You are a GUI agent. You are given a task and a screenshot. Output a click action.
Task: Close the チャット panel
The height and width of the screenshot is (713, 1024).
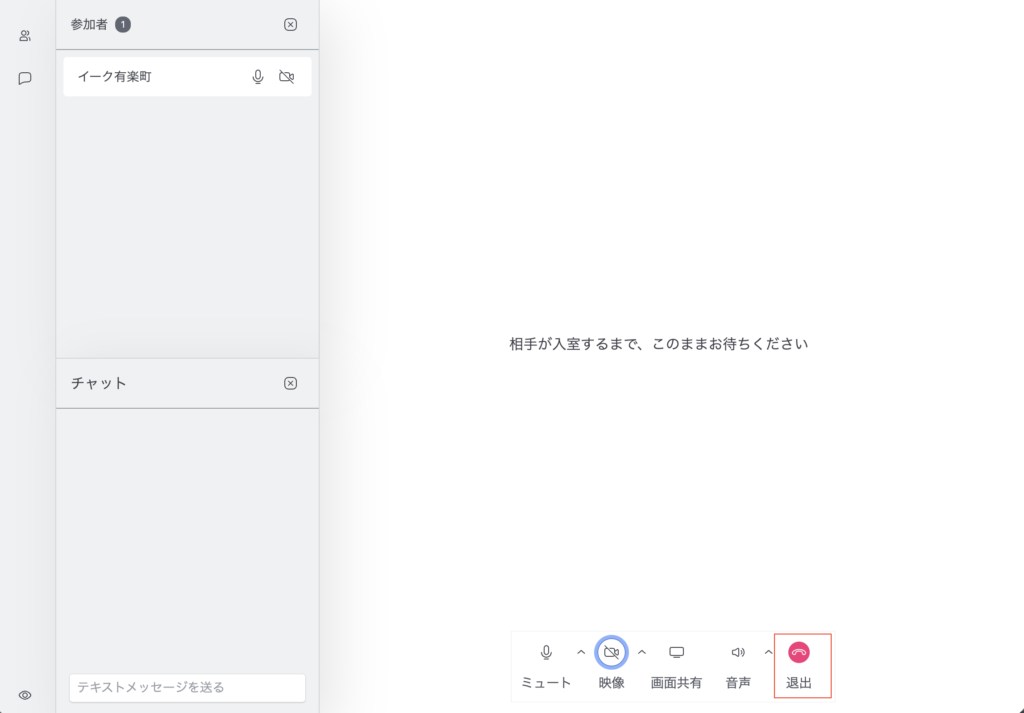pyautogui.click(x=290, y=383)
